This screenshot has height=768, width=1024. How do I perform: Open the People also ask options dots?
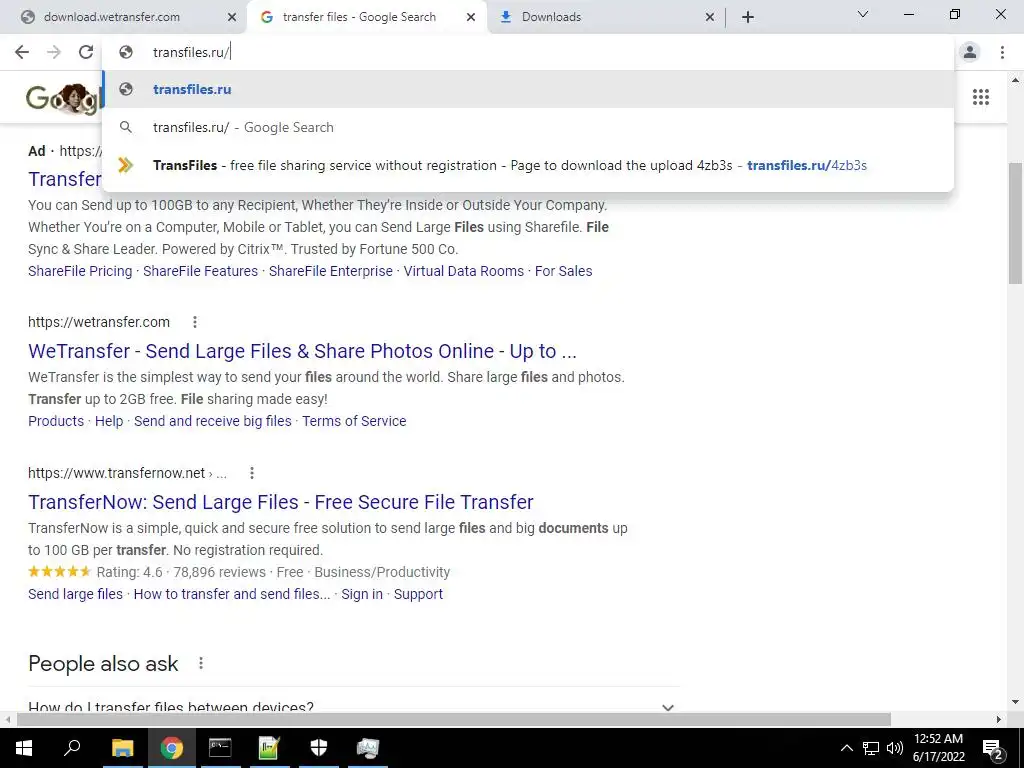200,664
